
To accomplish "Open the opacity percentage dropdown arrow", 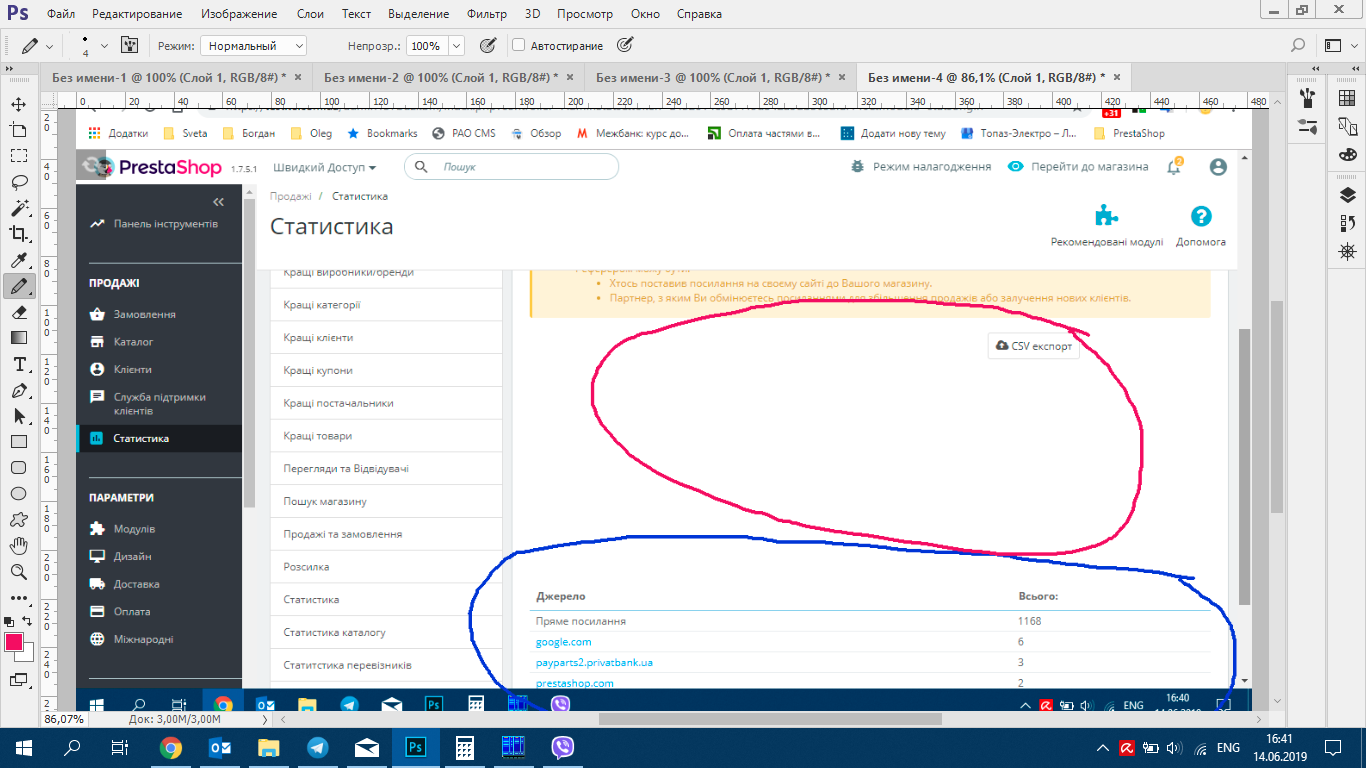I will 457,46.
